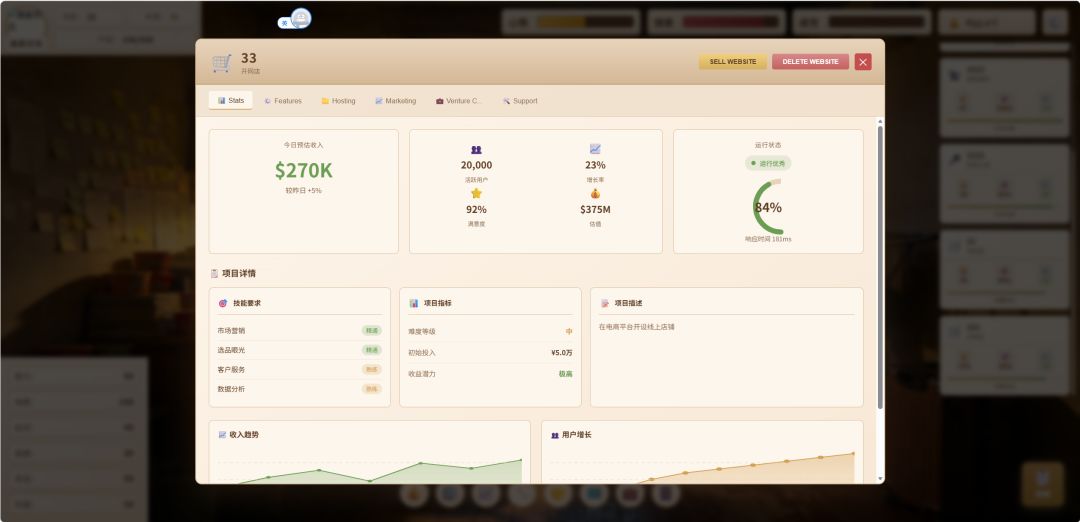
Task: Click the chart icon beside 收入趋势
Action: click(x=222, y=435)
